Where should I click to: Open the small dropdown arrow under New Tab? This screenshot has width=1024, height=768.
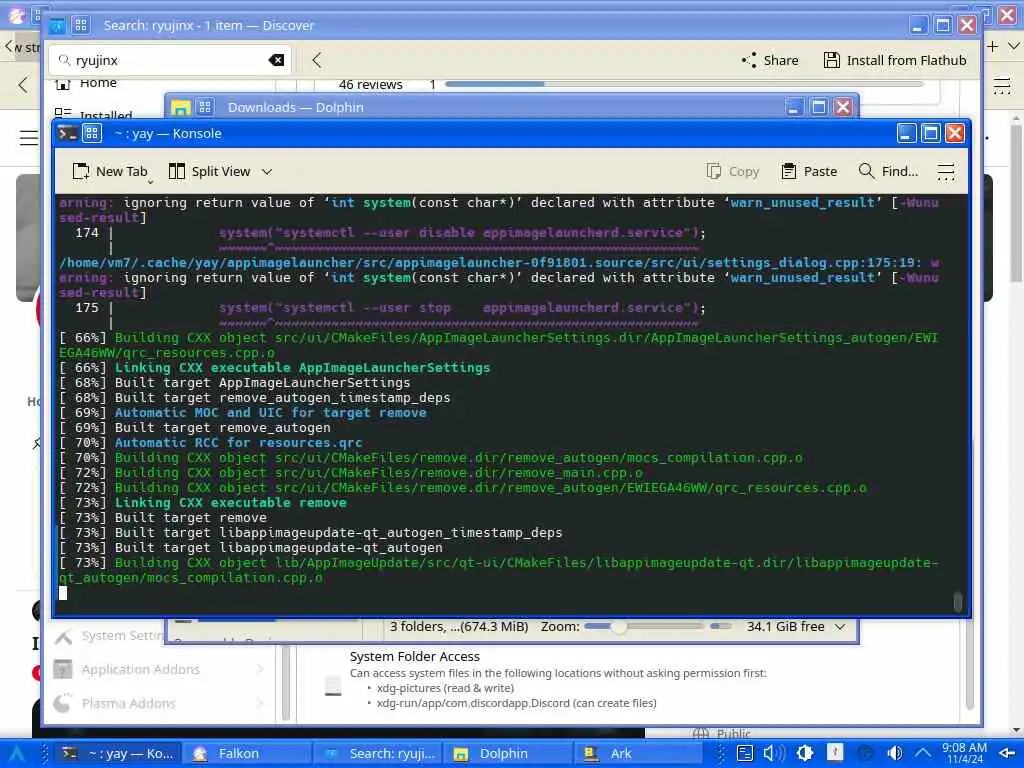pos(150,182)
